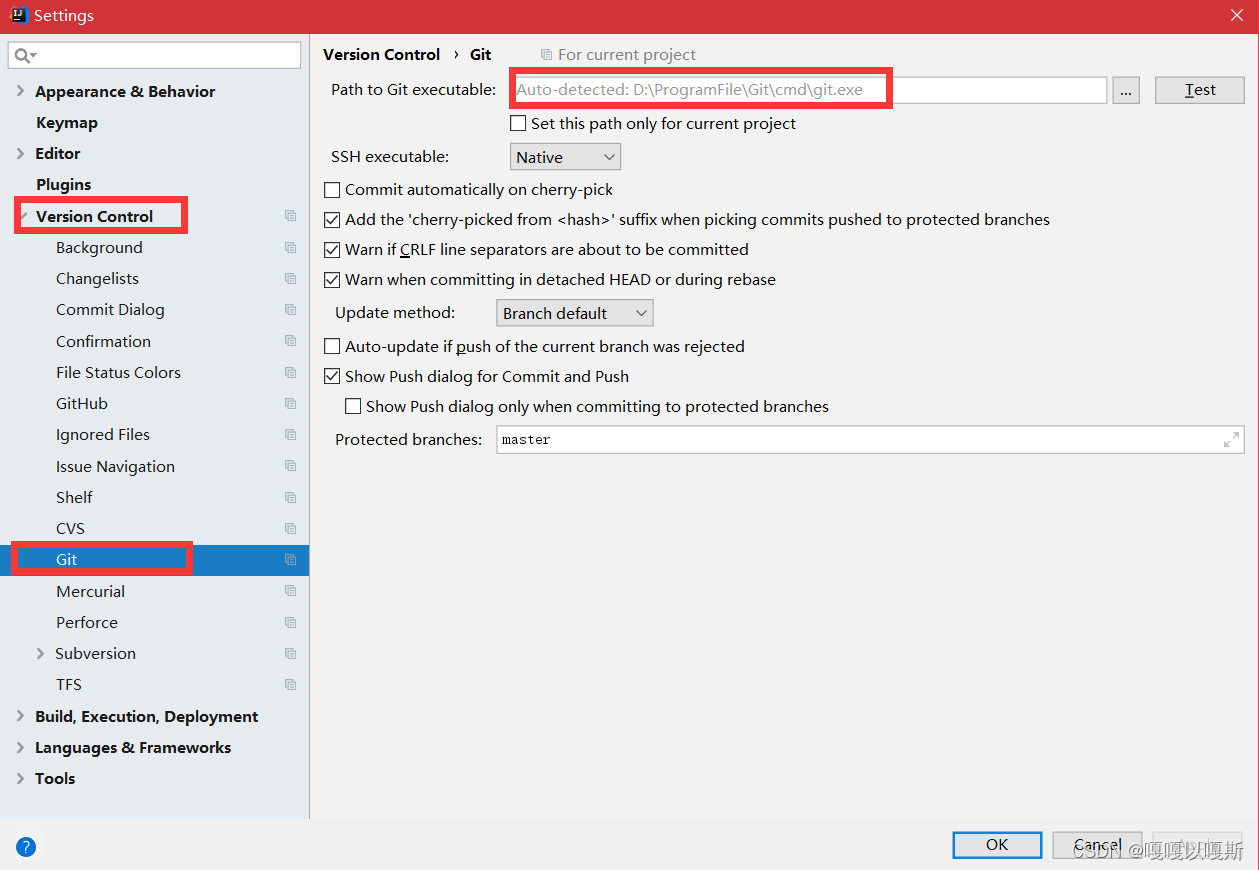
Task: Open the TFS settings page
Action: (x=69, y=684)
